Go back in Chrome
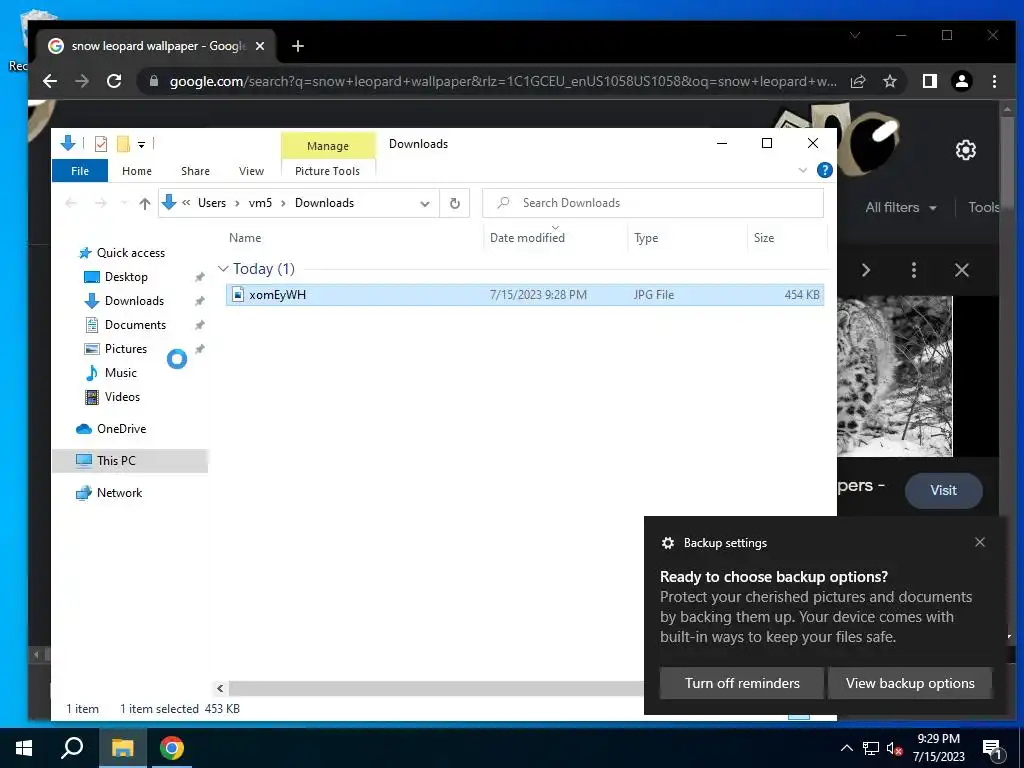The image size is (1024, 768). coord(50,81)
